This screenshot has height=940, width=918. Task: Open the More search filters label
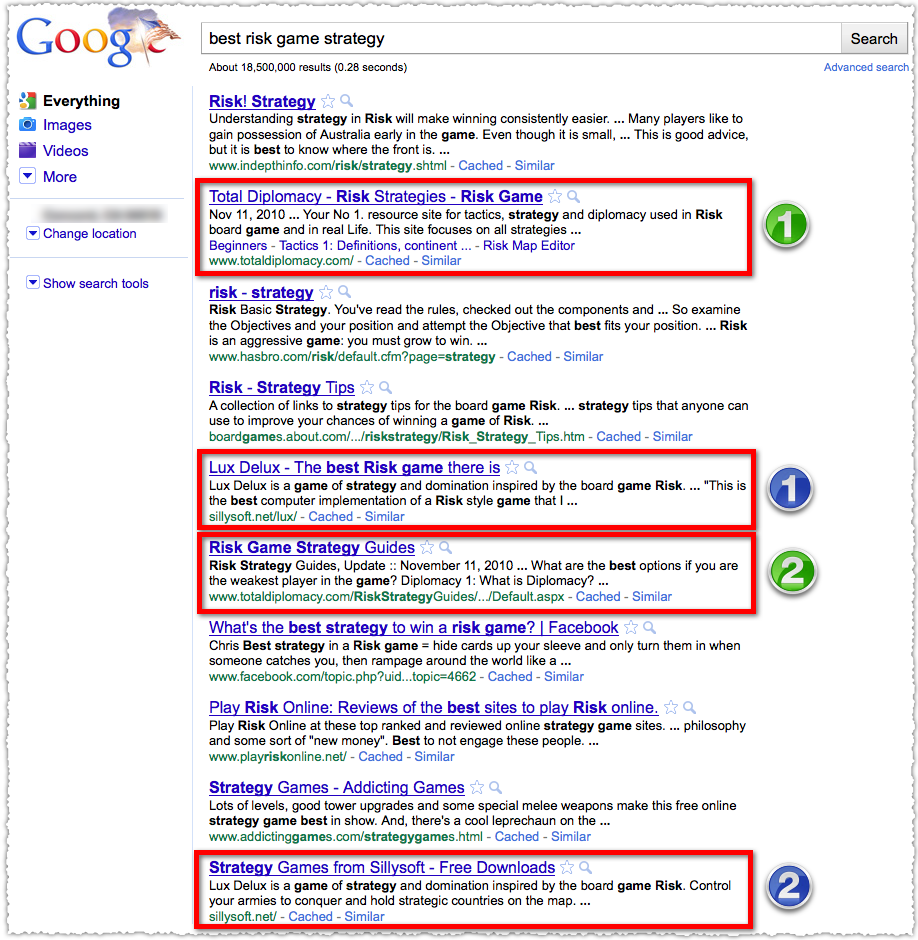(x=60, y=177)
